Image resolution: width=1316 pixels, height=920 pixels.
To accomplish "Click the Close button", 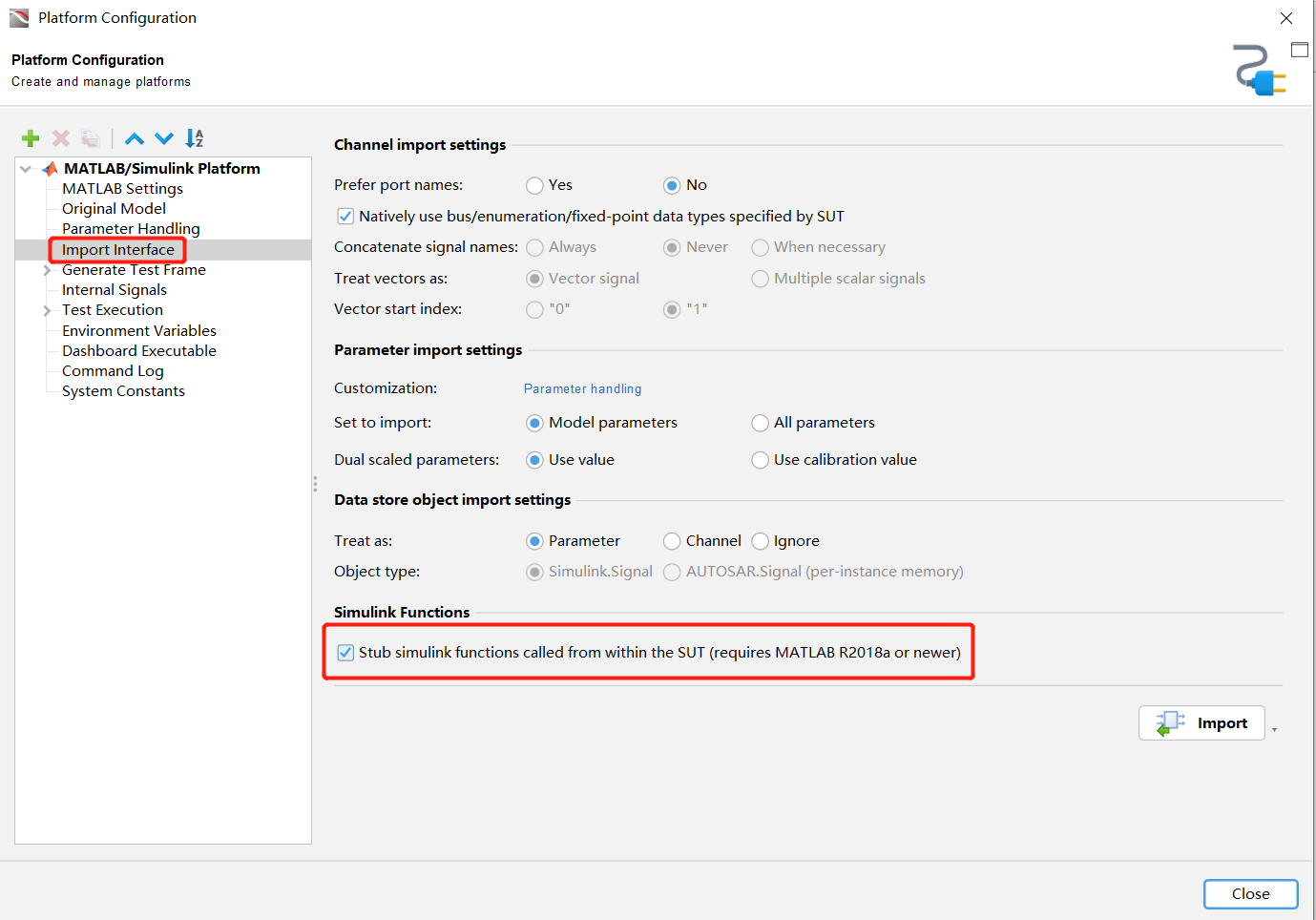I will click(1250, 894).
